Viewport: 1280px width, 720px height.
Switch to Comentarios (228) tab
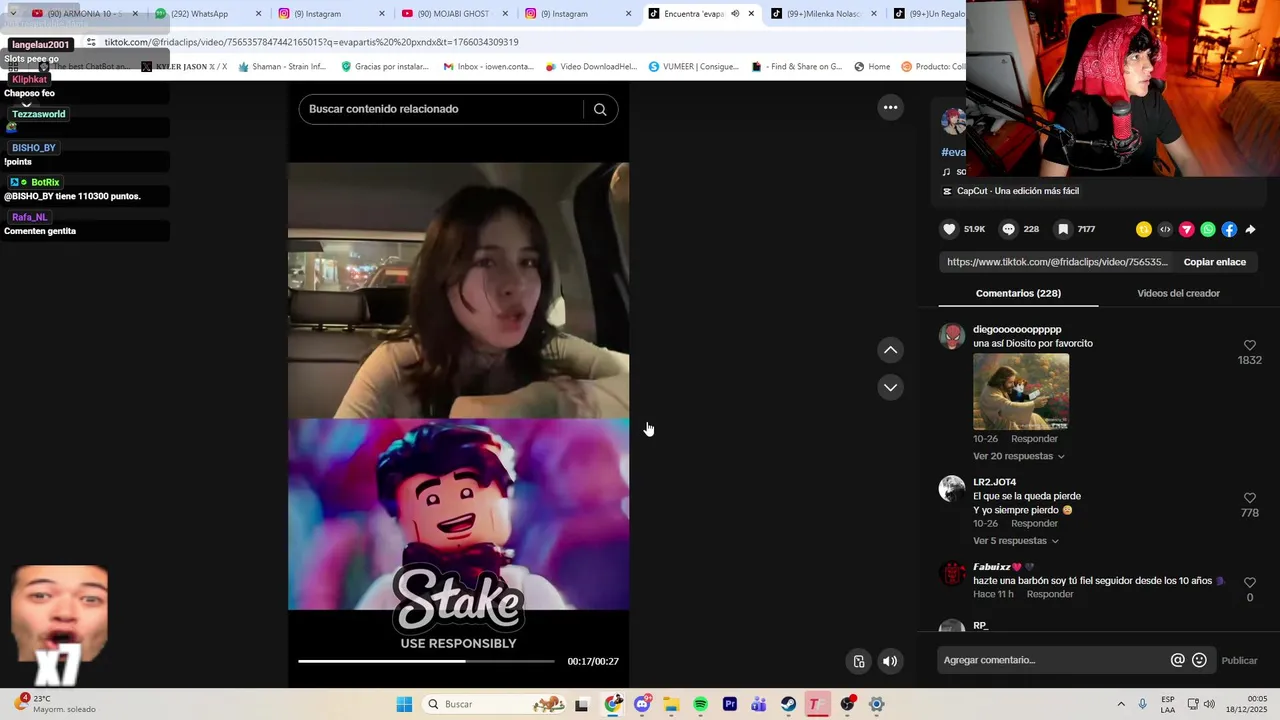click(1018, 293)
